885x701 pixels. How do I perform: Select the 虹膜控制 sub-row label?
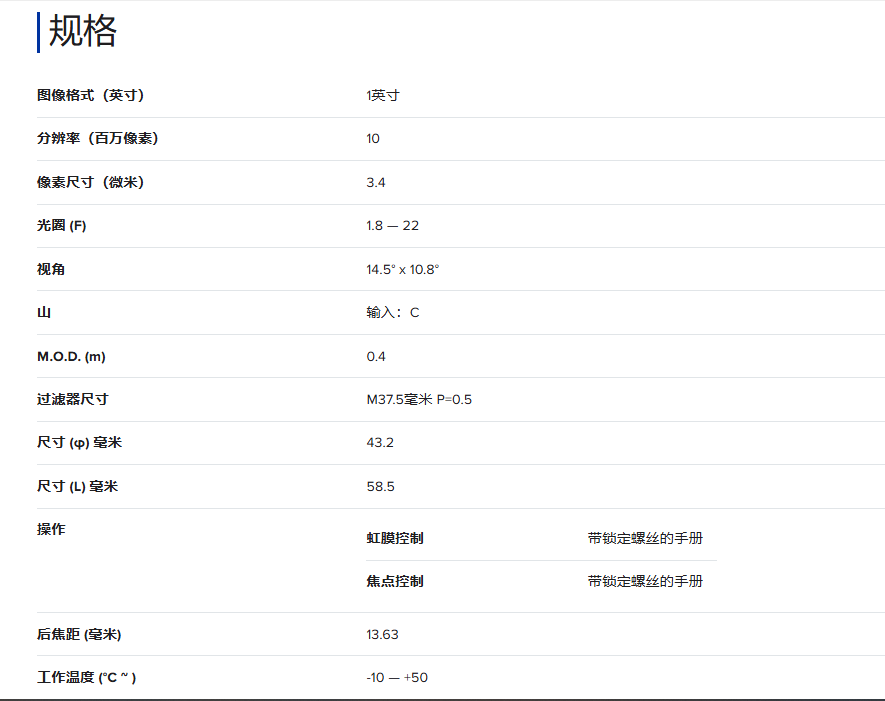click(395, 538)
